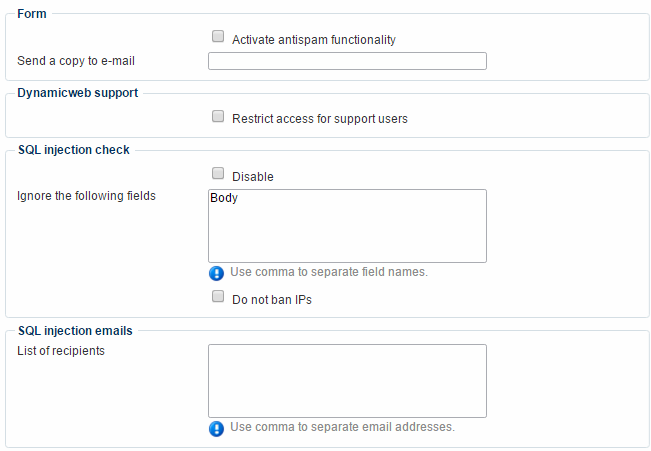Check the Disable box under SQL injection check
Viewport: 651px width, 451px height.
[x=218, y=174]
